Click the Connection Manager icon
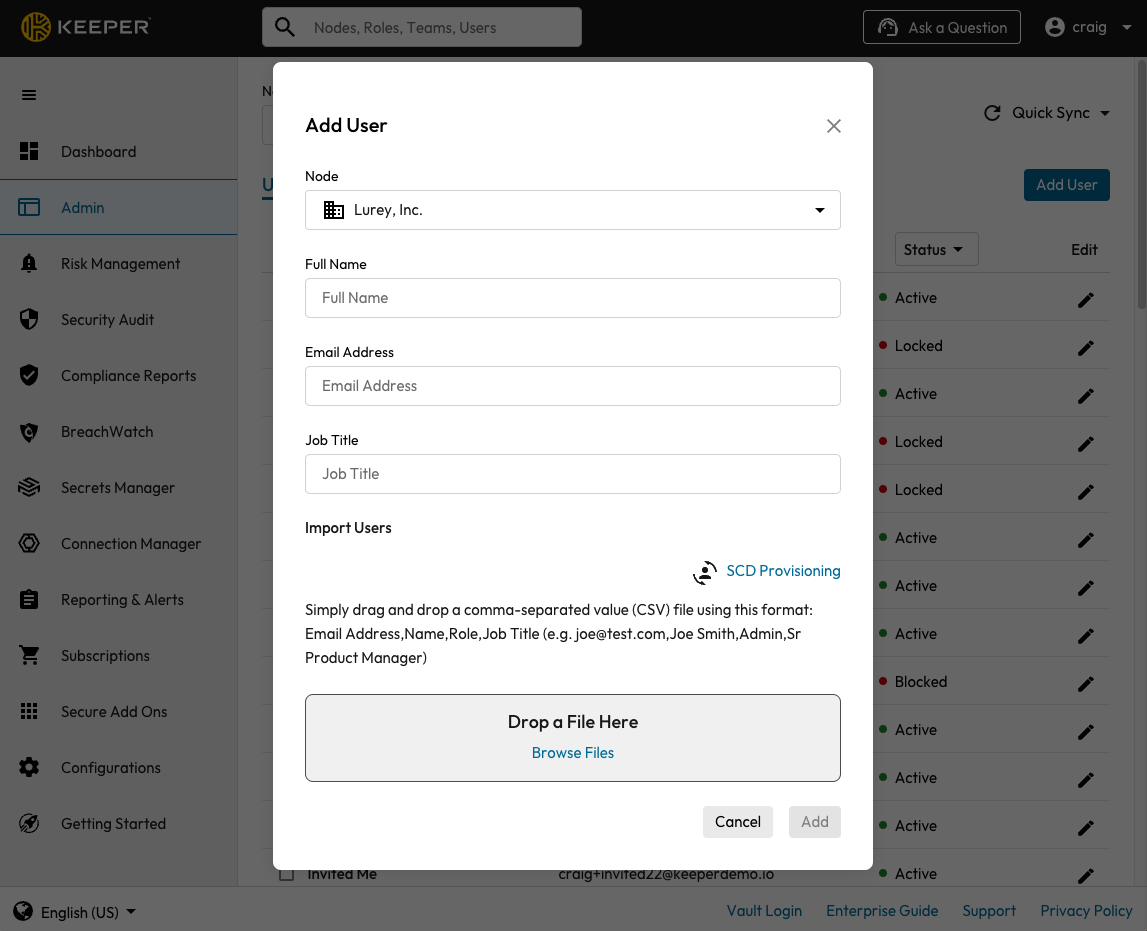This screenshot has width=1147, height=931. (29, 544)
